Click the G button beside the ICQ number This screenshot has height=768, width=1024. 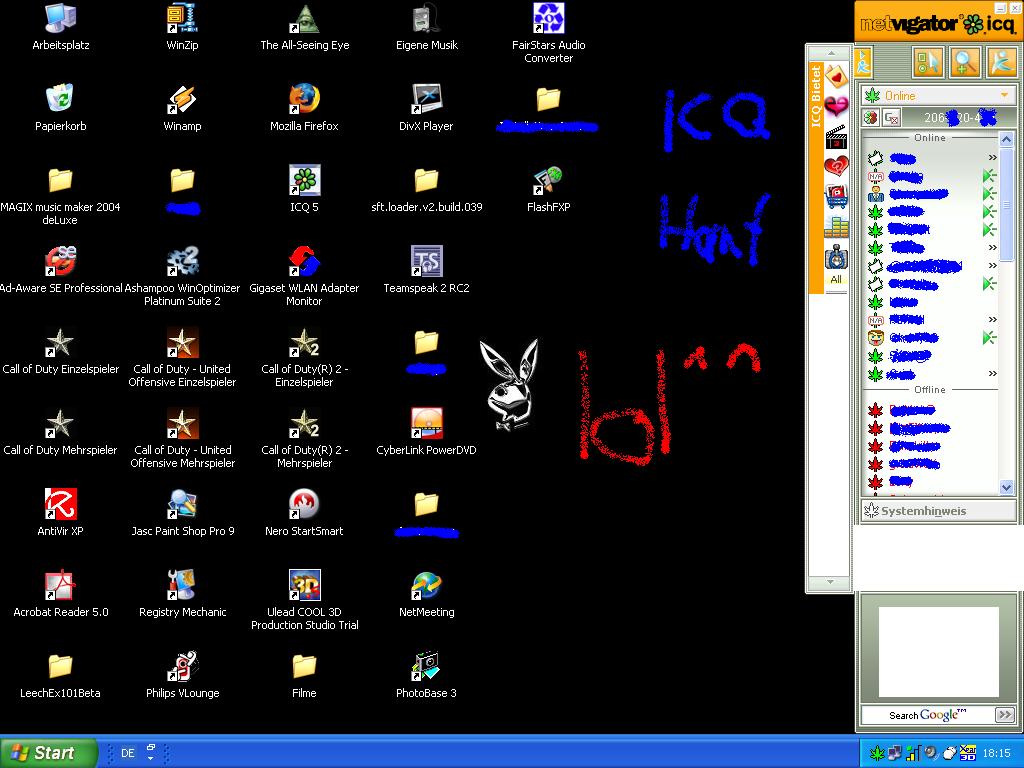point(891,118)
